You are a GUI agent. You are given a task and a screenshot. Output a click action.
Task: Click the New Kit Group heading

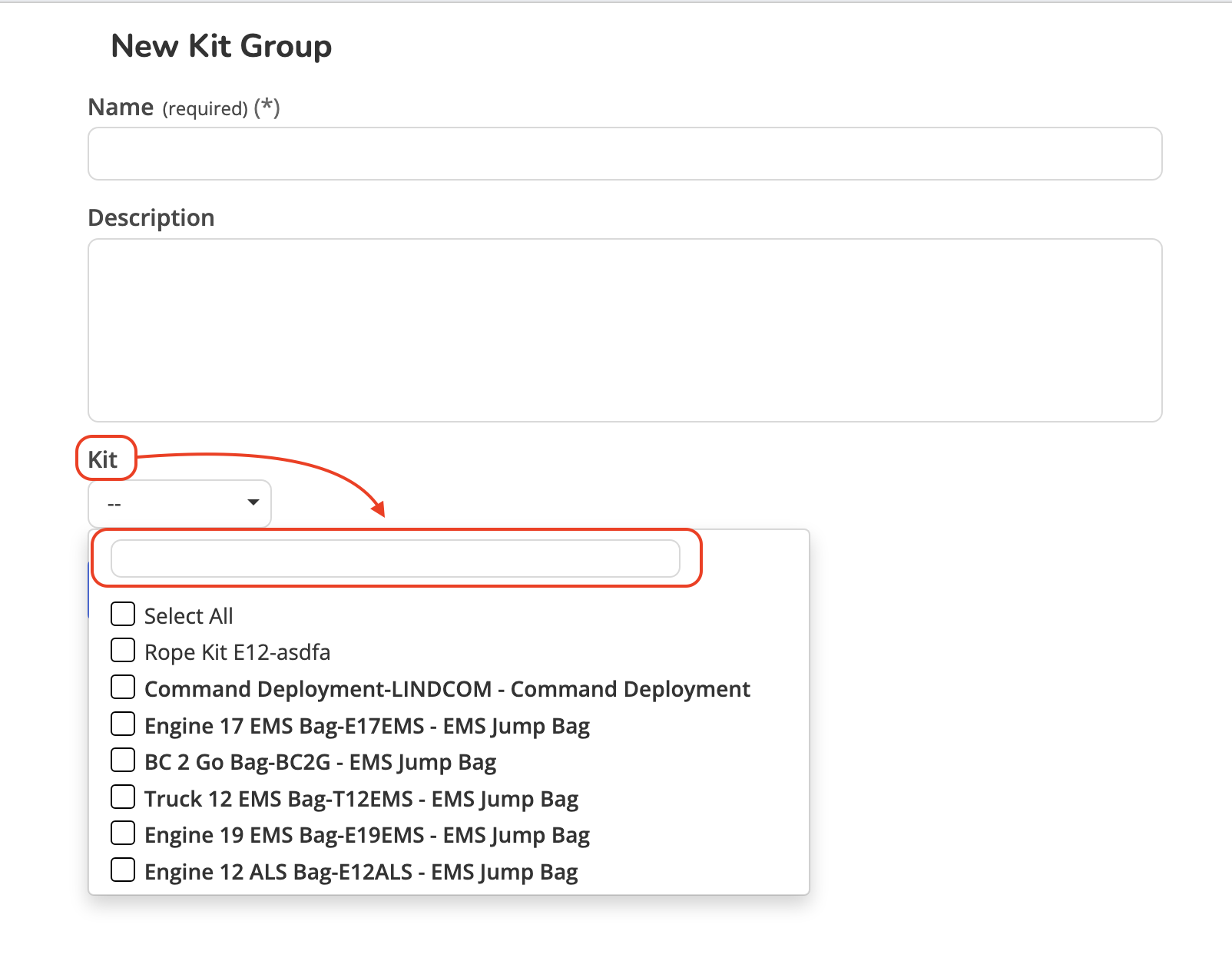pos(221,46)
